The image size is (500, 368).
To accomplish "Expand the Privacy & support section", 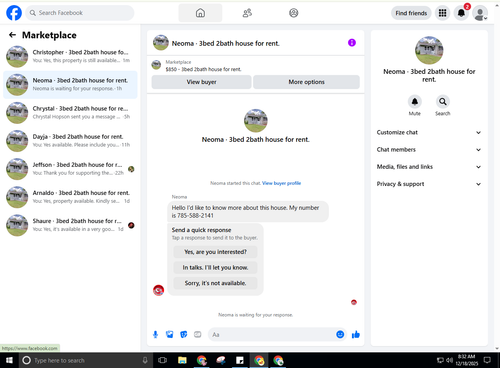I will pos(429,184).
